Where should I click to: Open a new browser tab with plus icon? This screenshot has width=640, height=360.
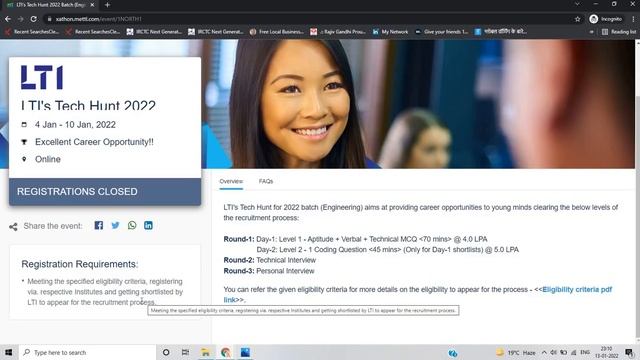(x=107, y=5)
